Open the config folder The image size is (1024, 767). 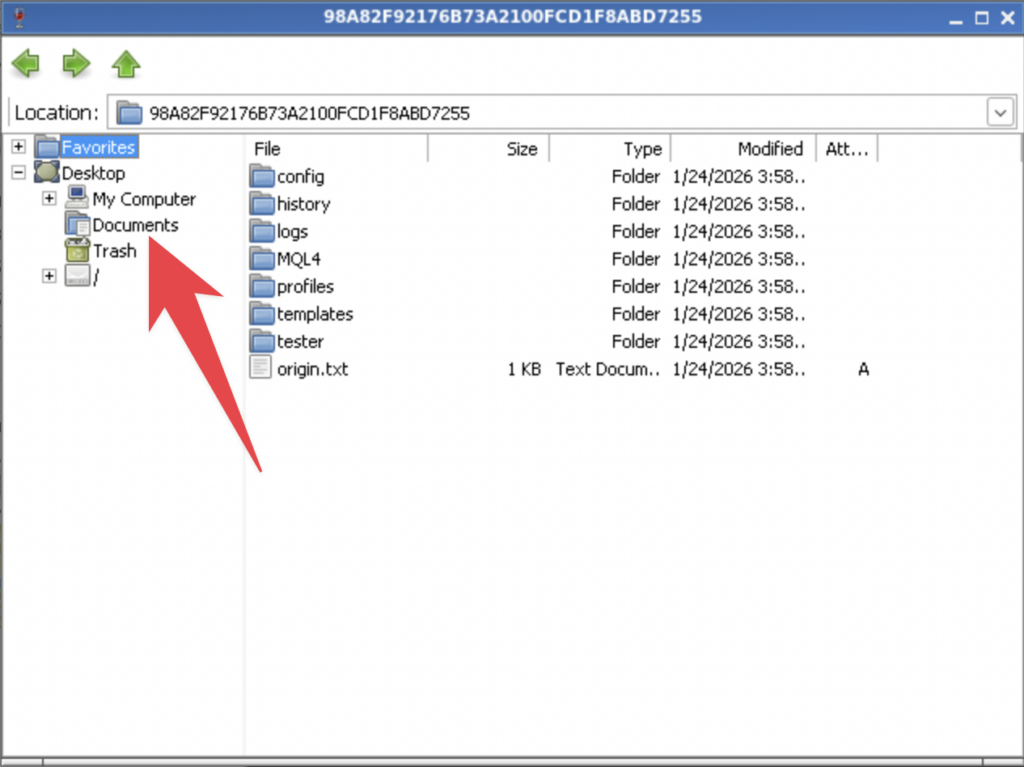(300, 177)
